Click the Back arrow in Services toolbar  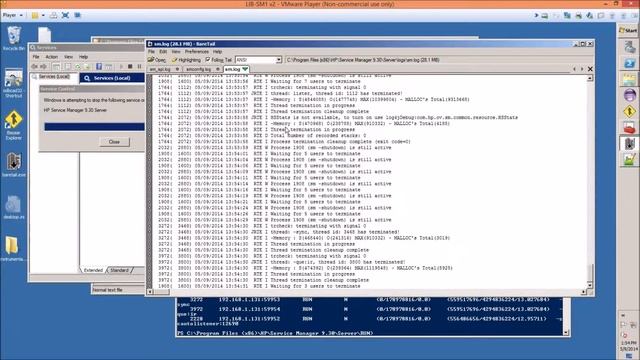[35, 67]
